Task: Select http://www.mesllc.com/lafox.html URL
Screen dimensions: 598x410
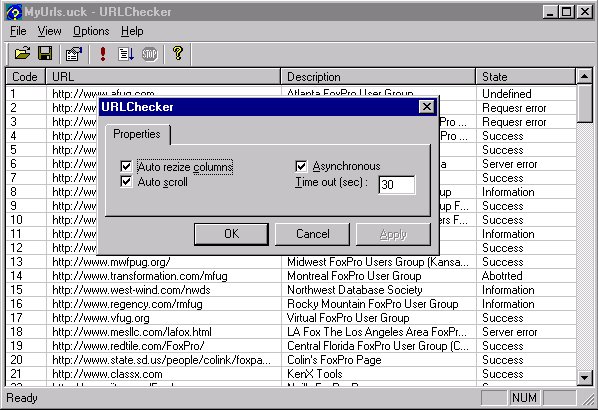Action: [x=132, y=332]
